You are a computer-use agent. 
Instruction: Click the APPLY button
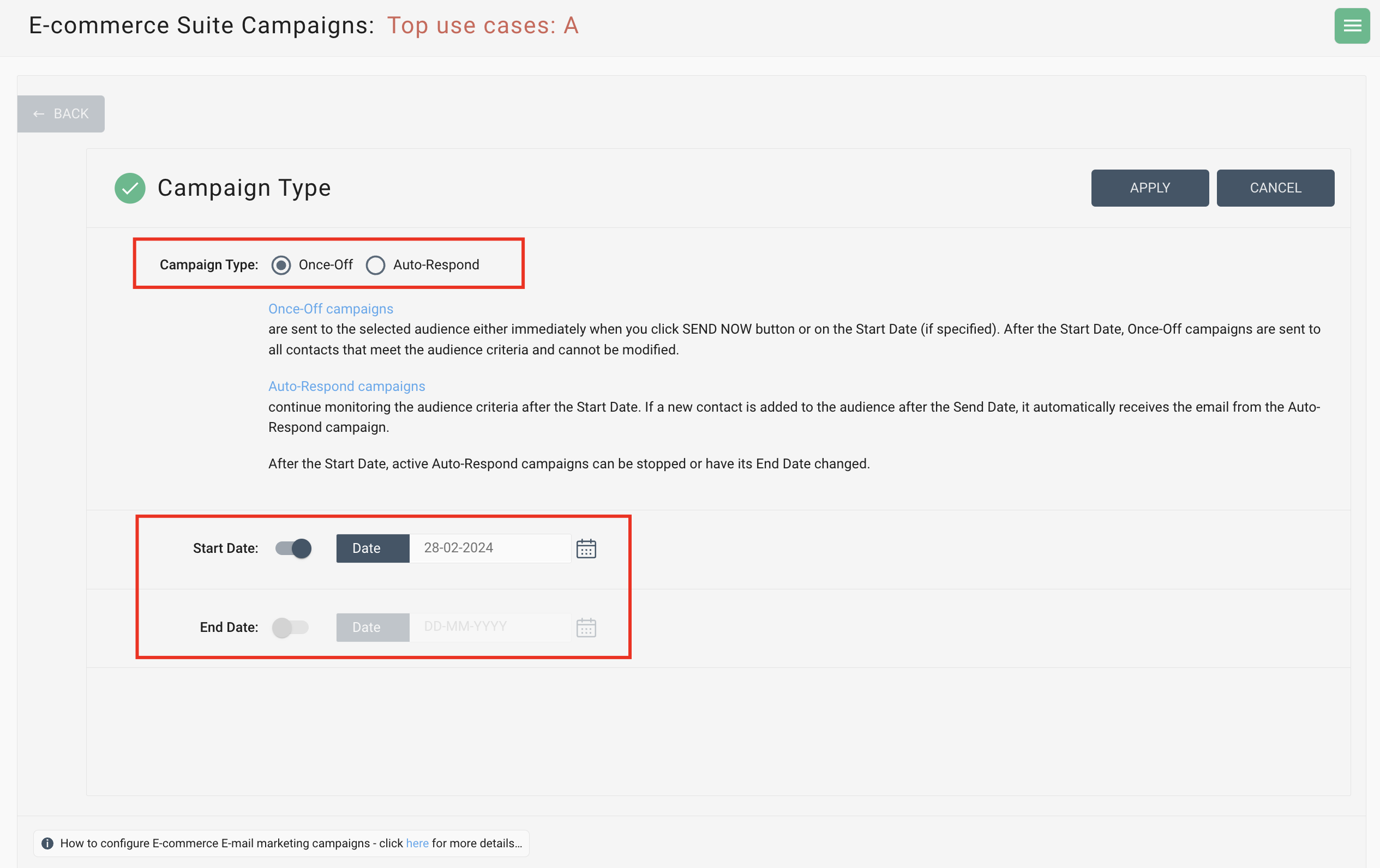[1150, 188]
